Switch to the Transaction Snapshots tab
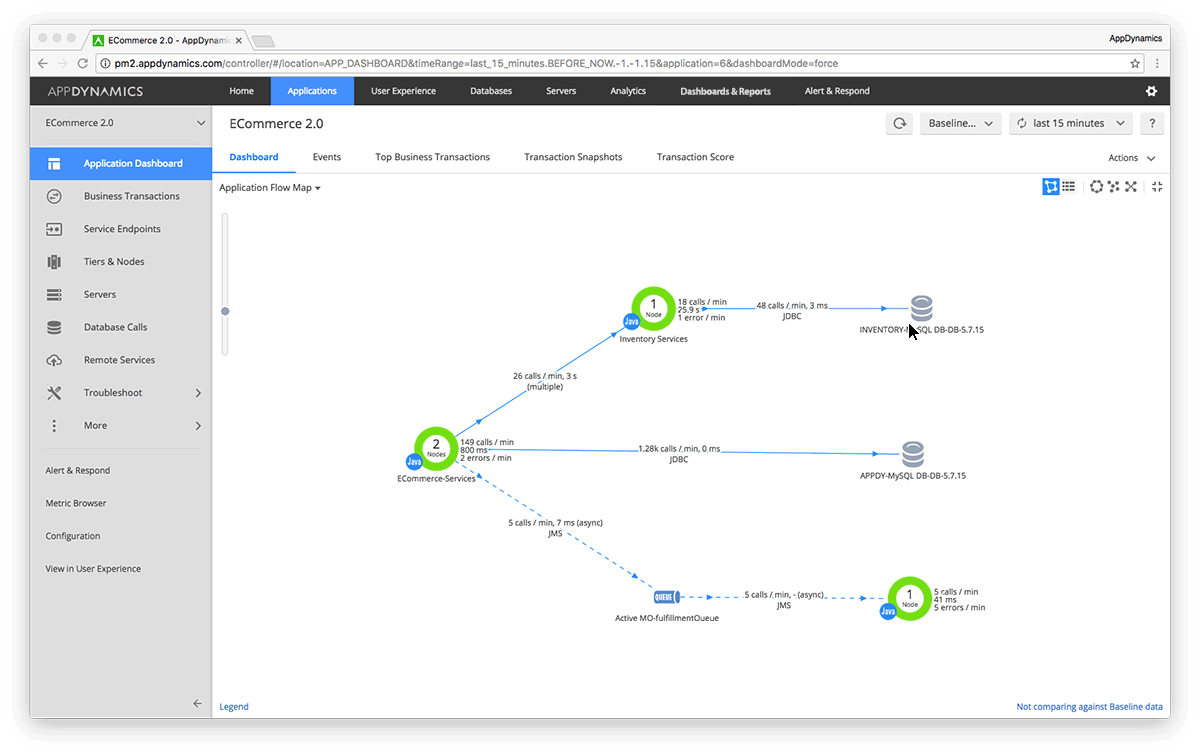Viewport: 1200px width, 754px height. [573, 157]
